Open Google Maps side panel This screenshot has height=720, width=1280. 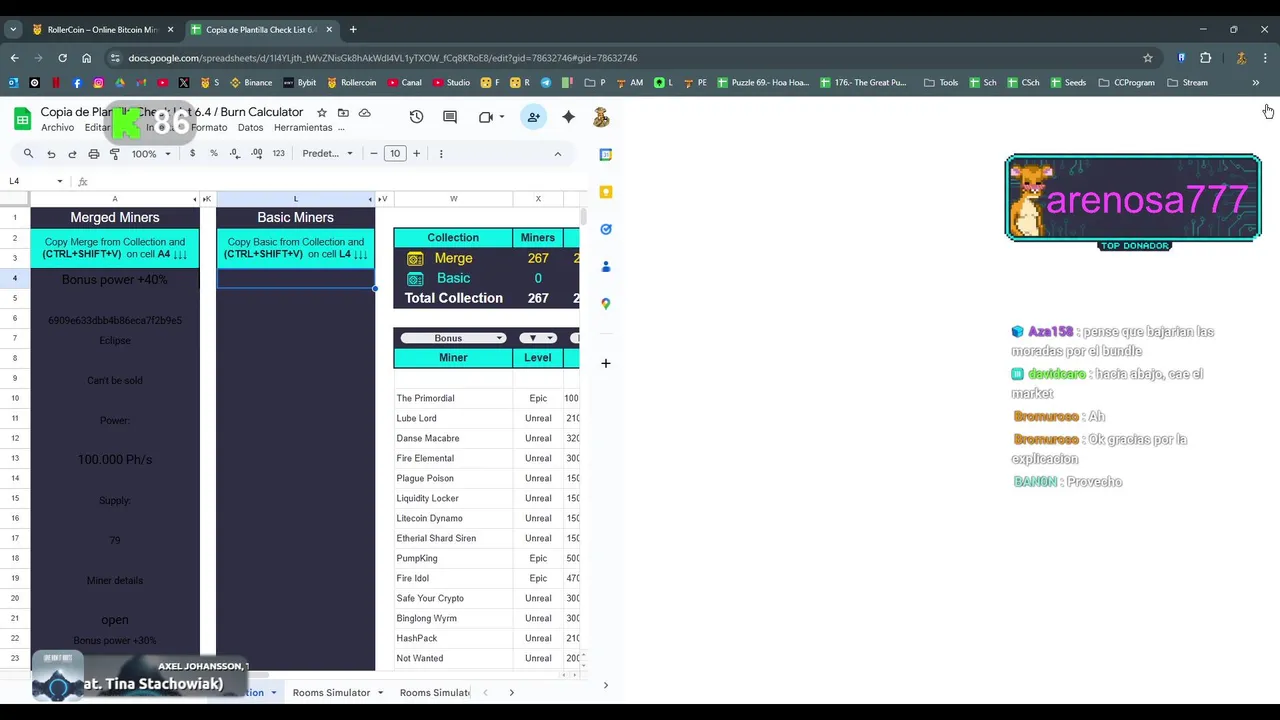click(x=606, y=303)
